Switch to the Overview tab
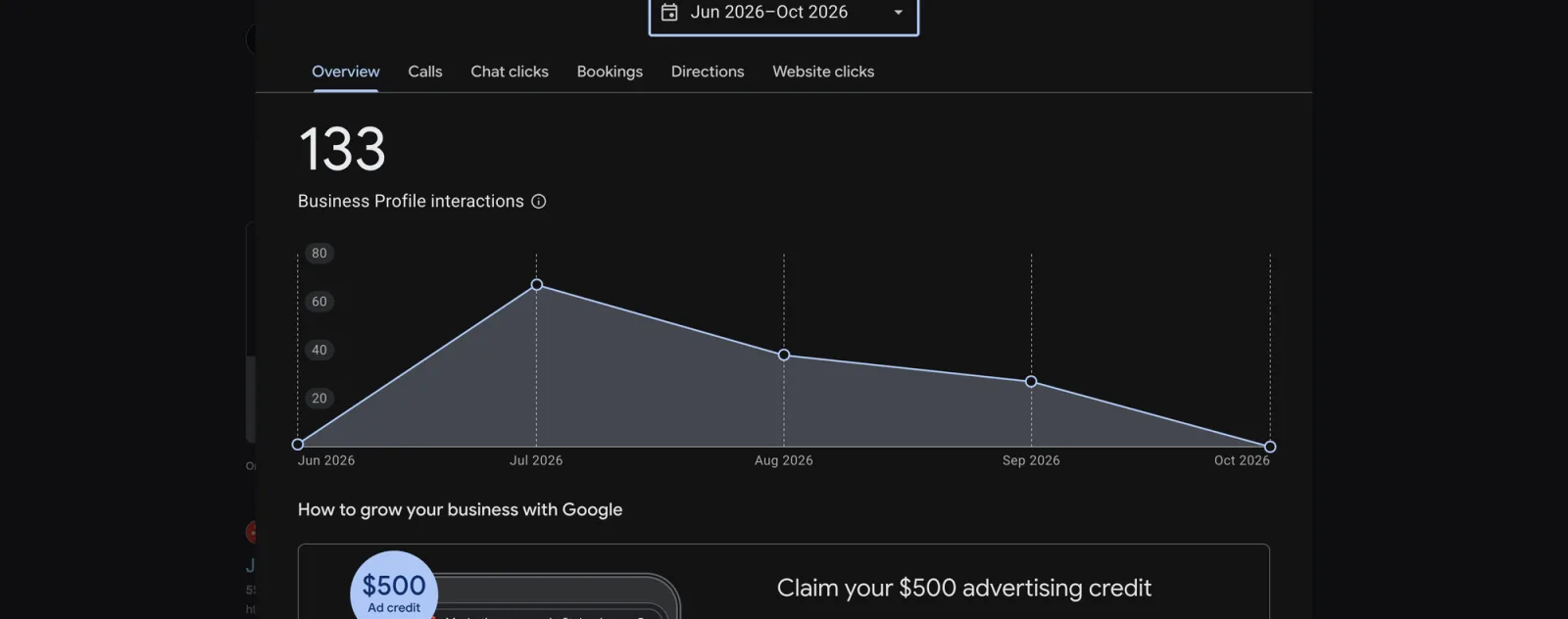The image size is (1568, 619). [346, 71]
